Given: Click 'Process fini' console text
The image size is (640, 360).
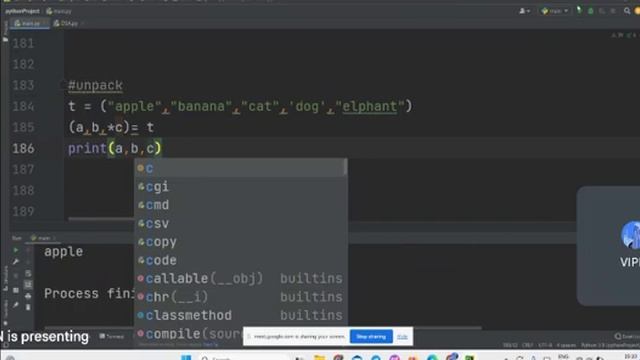Looking at the screenshot, I should click(89, 293).
